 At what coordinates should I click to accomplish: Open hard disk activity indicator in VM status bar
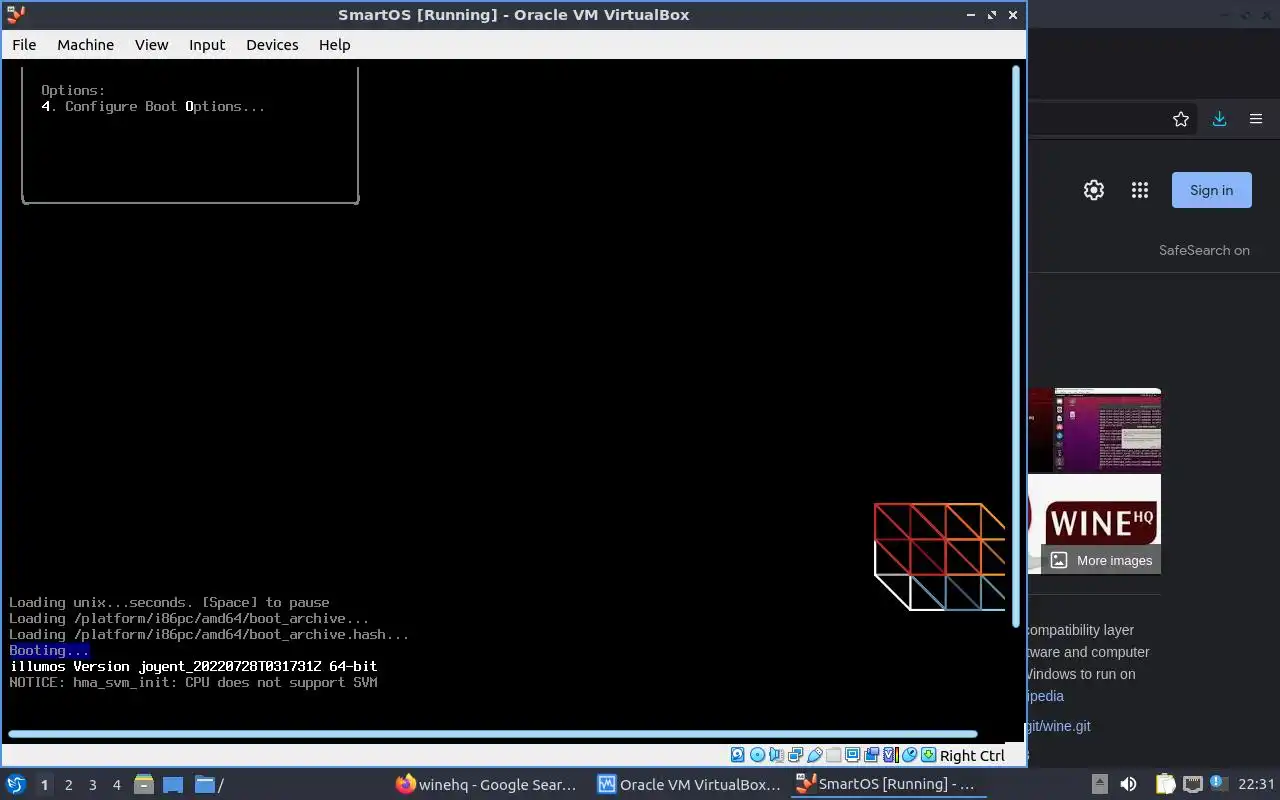coord(738,755)
